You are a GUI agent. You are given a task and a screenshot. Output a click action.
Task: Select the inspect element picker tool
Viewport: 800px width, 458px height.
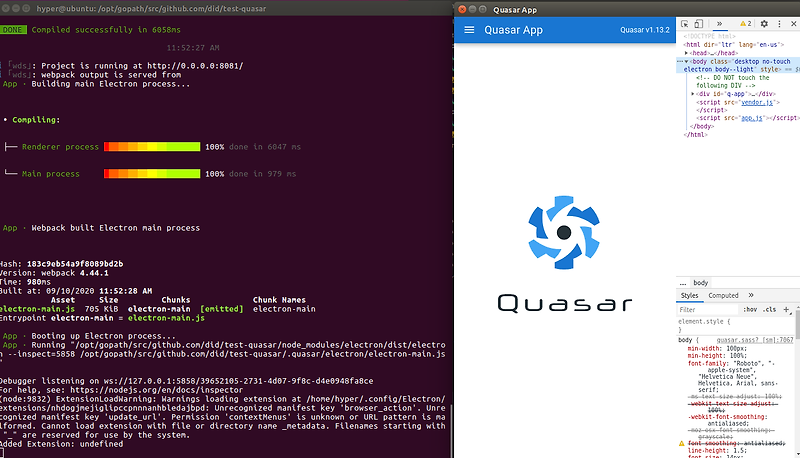(x=685, y=24)
